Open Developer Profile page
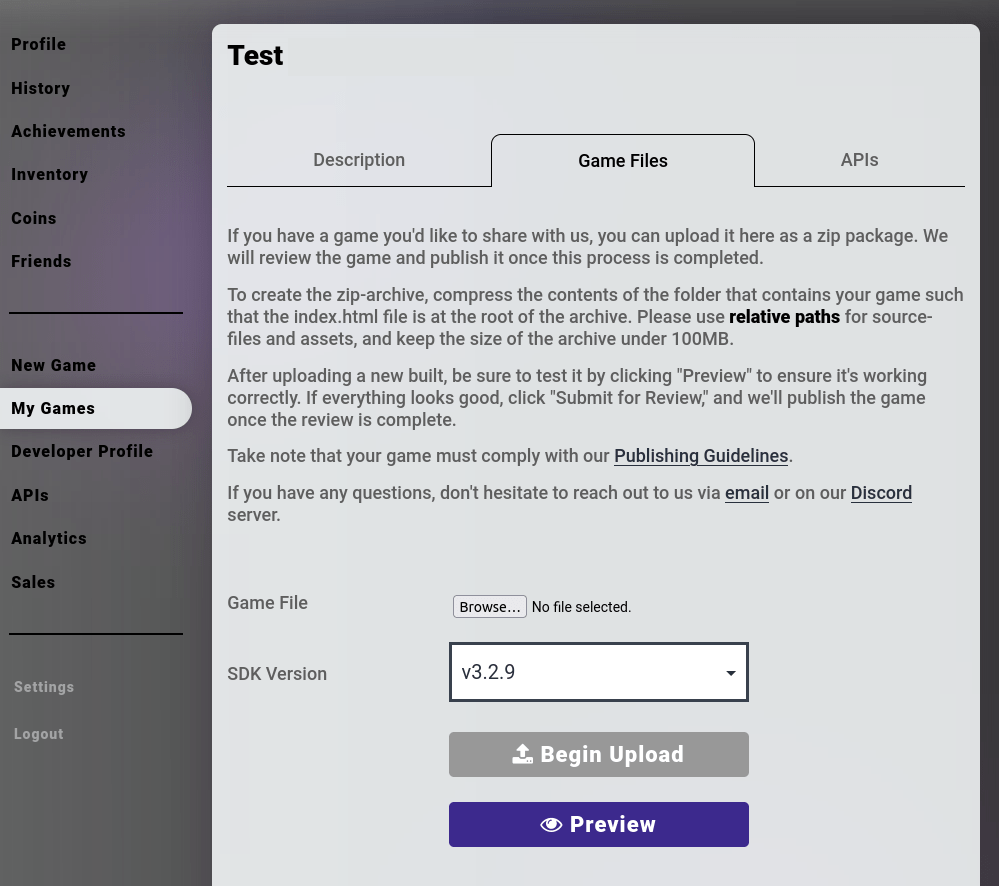The image size is (999, 886). [82, 451]
